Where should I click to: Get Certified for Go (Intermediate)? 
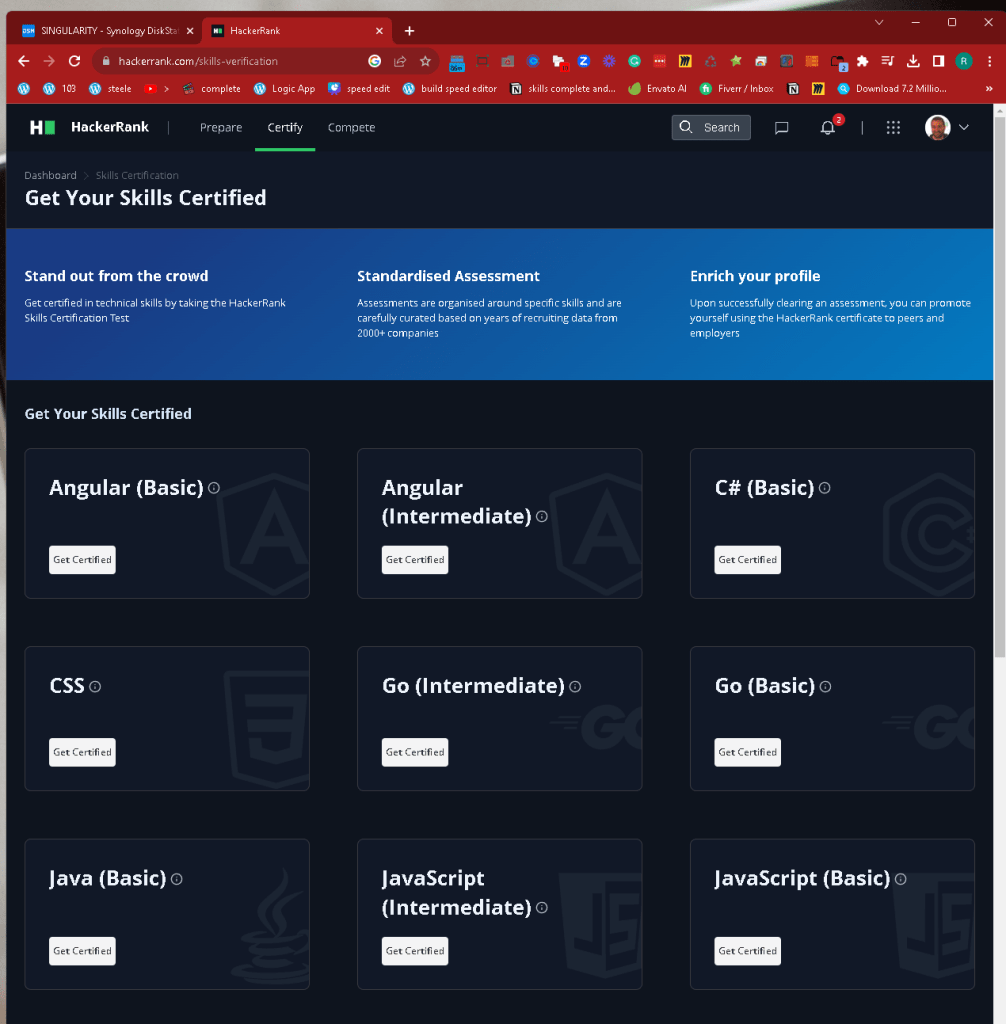(x=415, y=752)
